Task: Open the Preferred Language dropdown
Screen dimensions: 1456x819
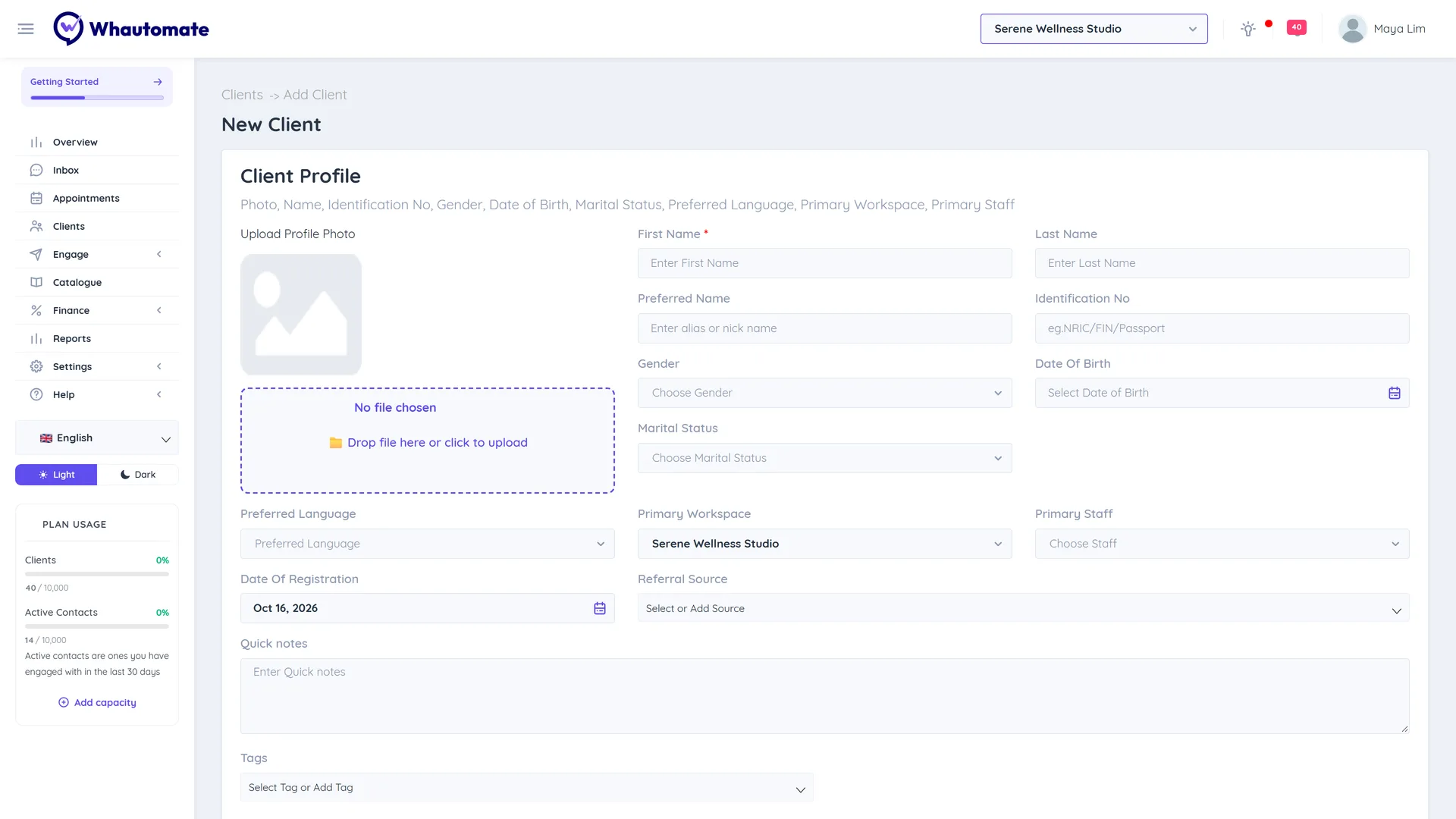Action: pyautogui.click(x=427, y=544)
